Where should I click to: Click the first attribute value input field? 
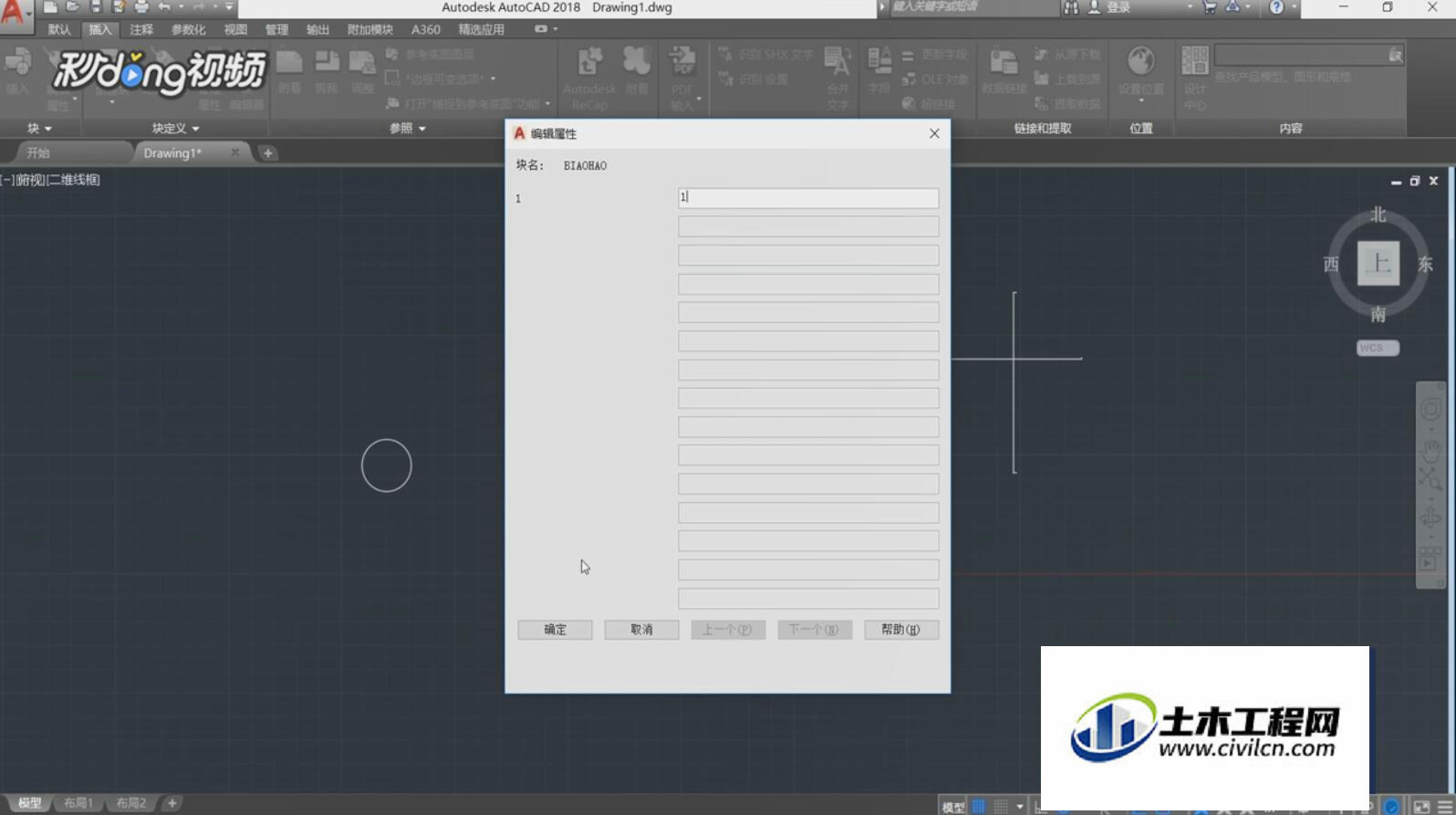pyautogui.click(x=808, y=198)
